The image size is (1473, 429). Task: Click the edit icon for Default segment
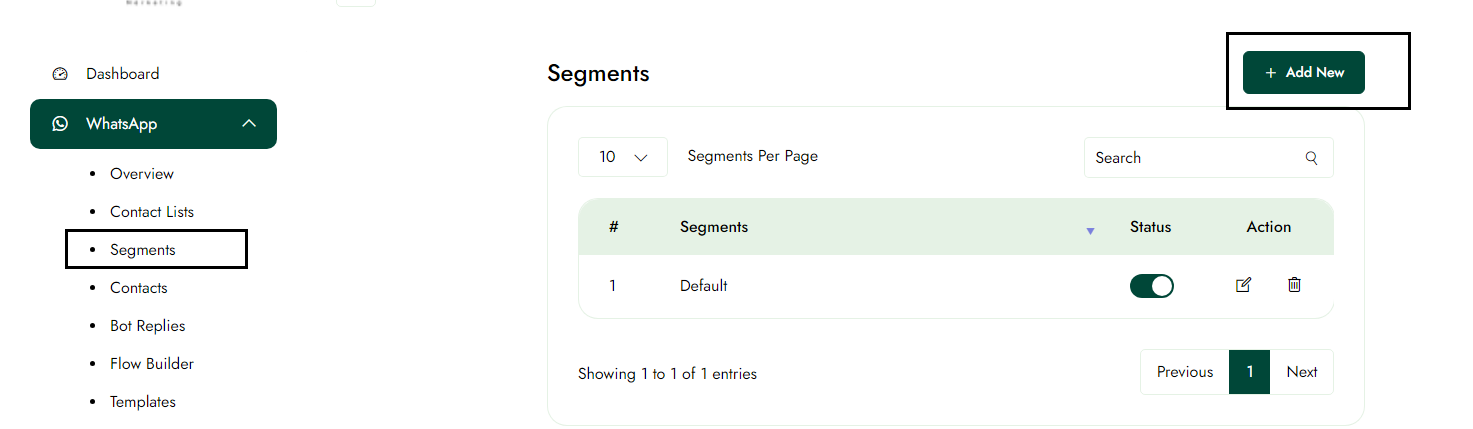coord(1243,285)
